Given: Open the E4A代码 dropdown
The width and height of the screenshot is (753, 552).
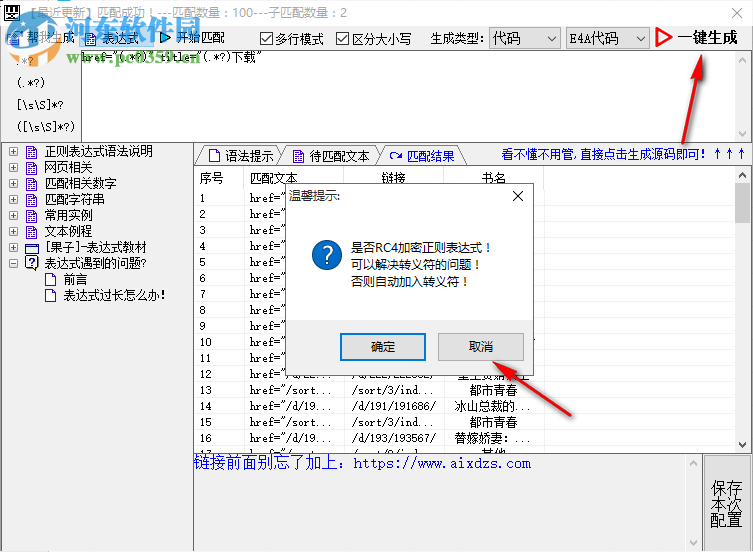Looking at the screenshot, I should (607, 38).
